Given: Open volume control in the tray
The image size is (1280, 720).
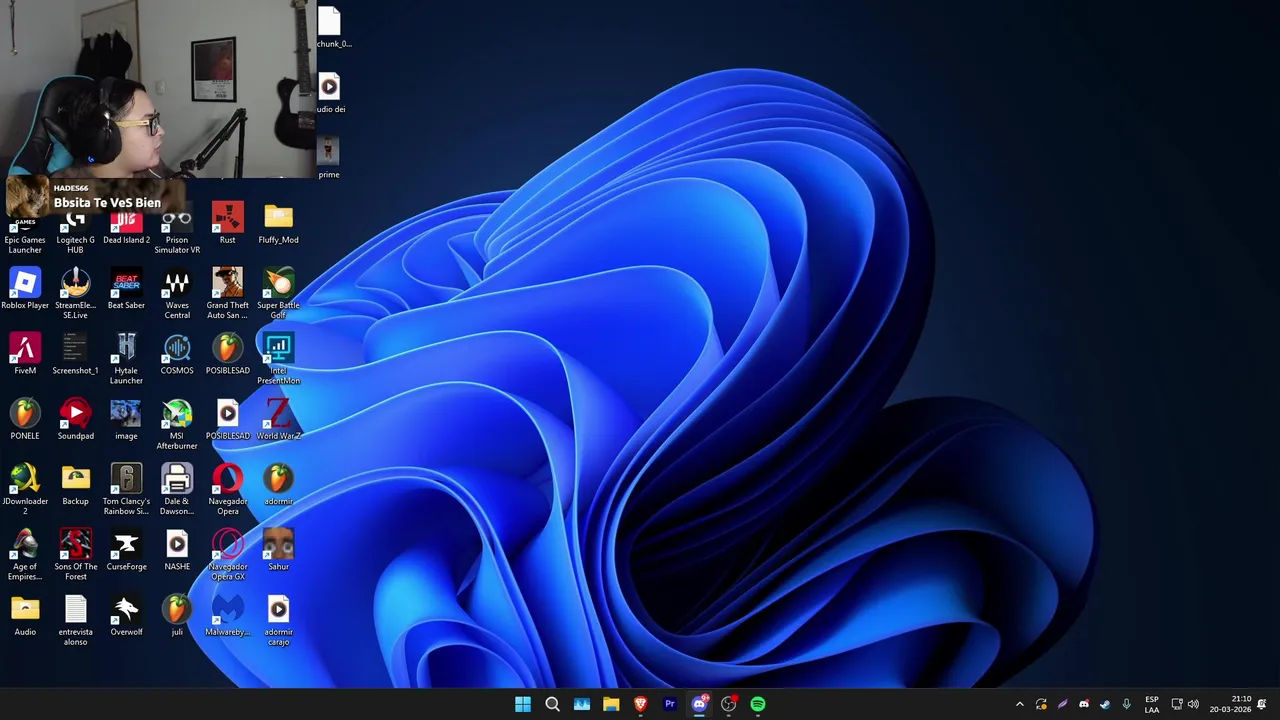Looking at the screenshot, I should coord(1193,704).
